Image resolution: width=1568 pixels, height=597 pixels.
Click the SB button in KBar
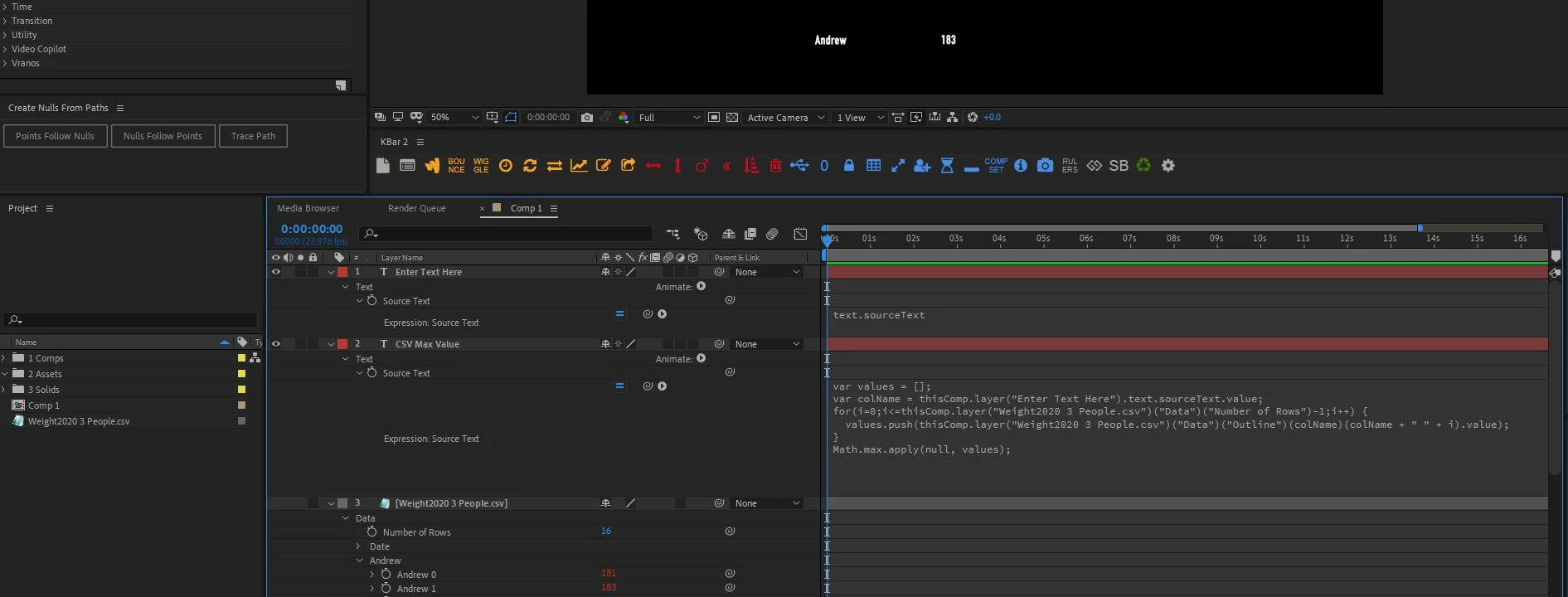pyautogui.click(x=1119, y=166)
